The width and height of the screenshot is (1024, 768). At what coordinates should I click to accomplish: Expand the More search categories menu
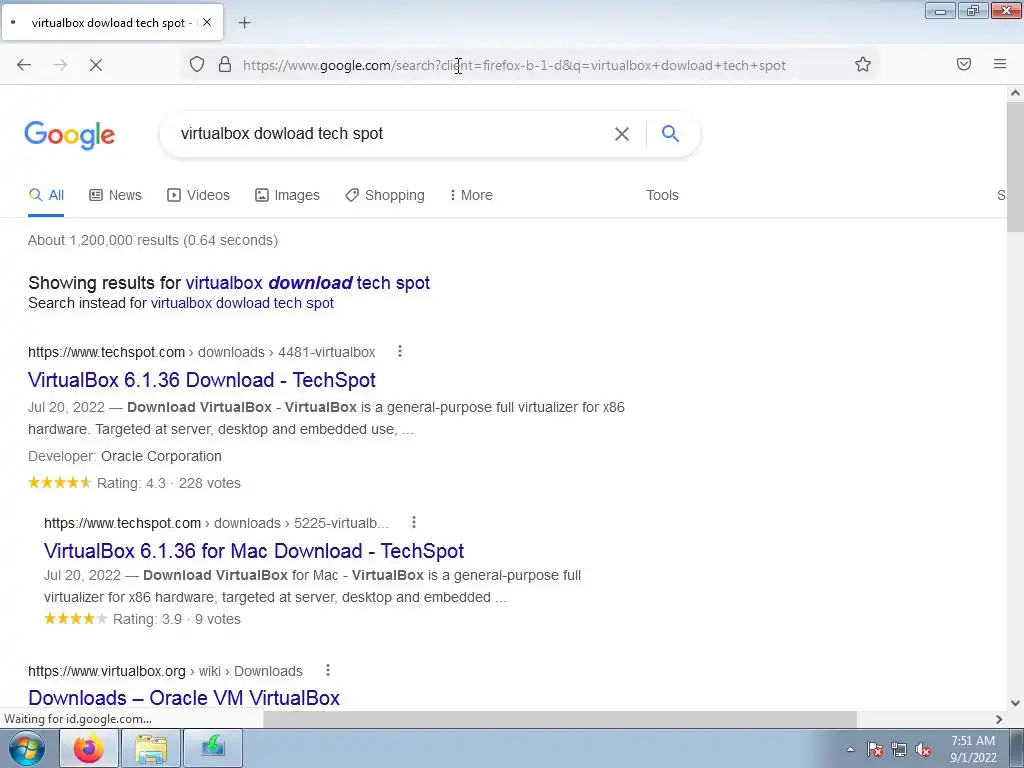[x=471, y=195]
